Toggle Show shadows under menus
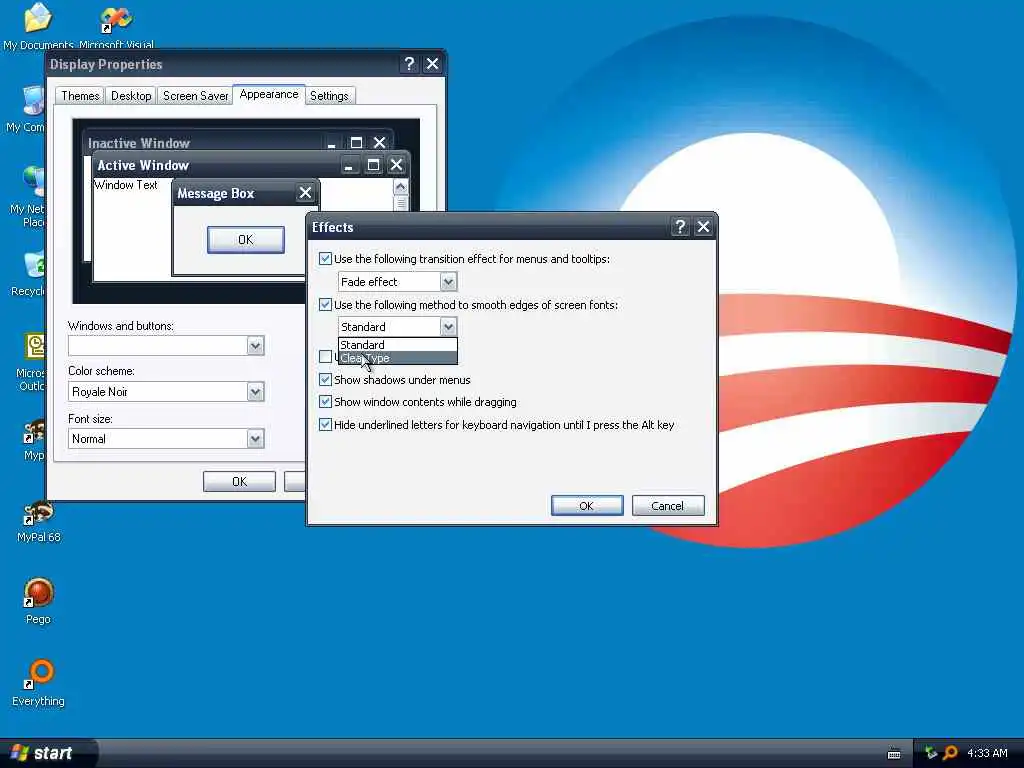 click(x=325, y=379)
